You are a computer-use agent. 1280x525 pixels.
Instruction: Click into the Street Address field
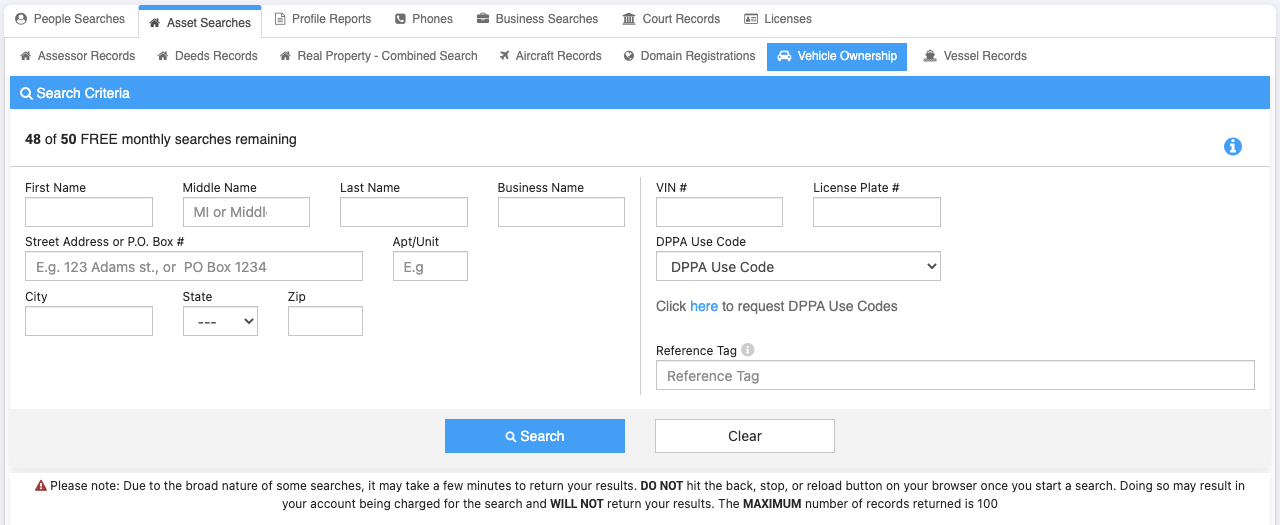[194, 267]
